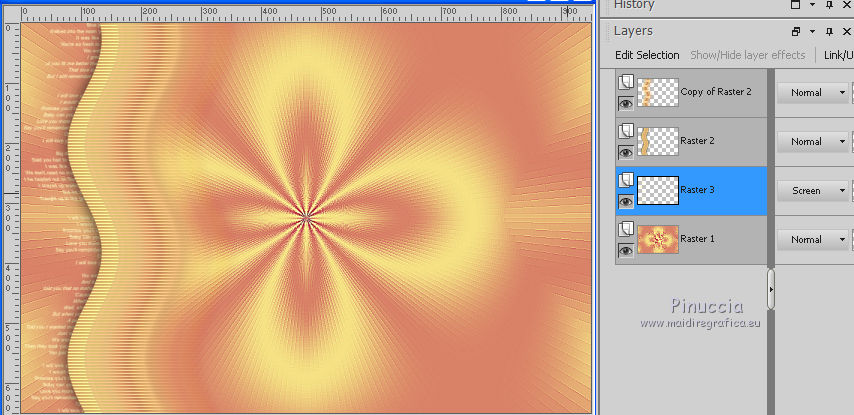Open blend mode dropdown for Raster 2
854x415 pixels.
coord(813,142)
